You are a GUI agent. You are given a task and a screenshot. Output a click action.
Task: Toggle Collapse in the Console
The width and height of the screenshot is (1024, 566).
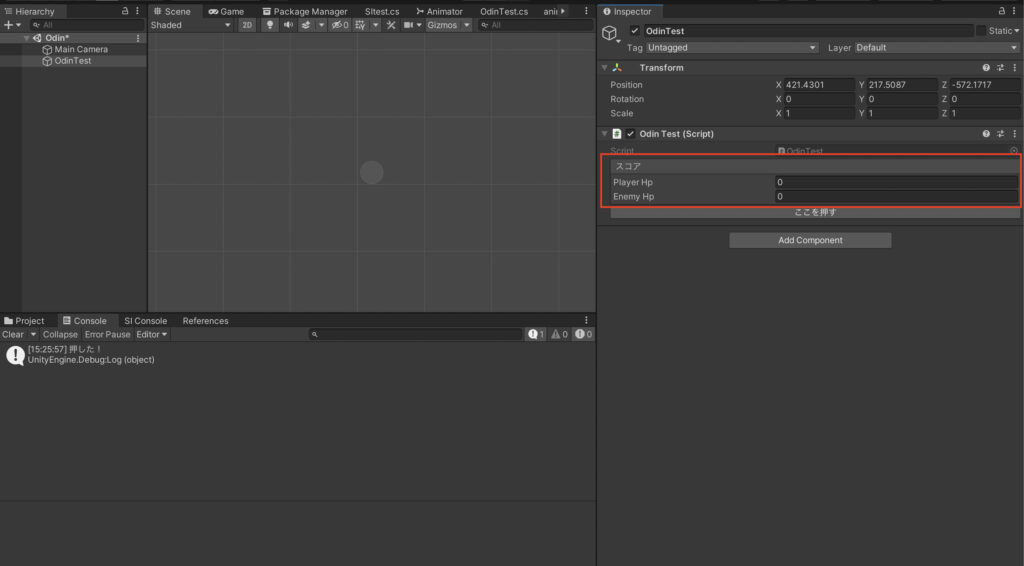(60, 334)
